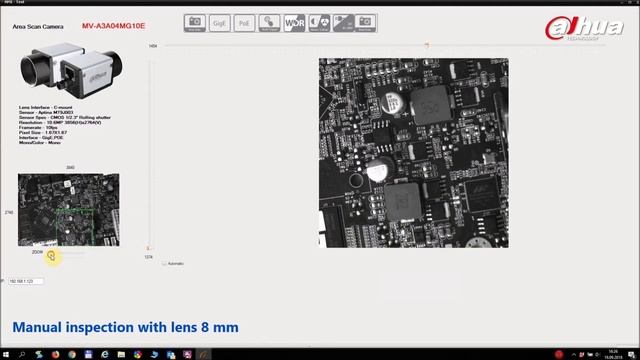Open File Explorer from the taskbar

[121, 355]
